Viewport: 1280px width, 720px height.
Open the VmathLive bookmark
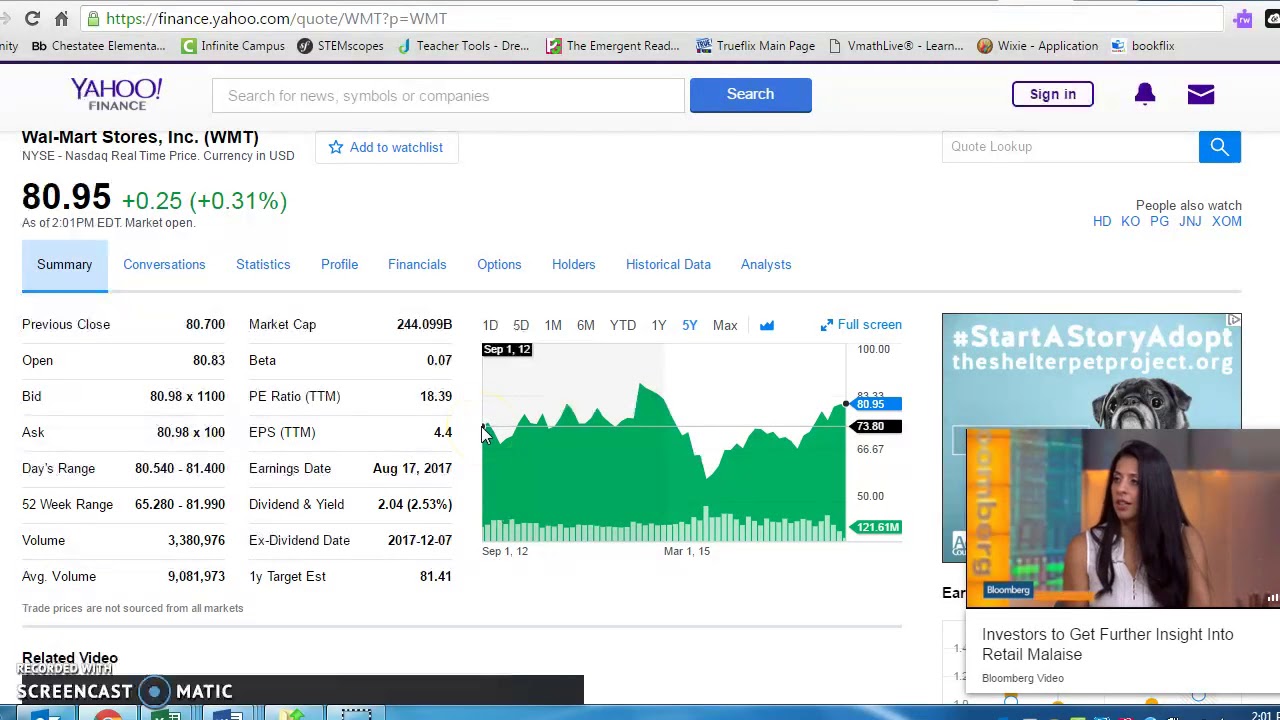[x=896, y=46]
